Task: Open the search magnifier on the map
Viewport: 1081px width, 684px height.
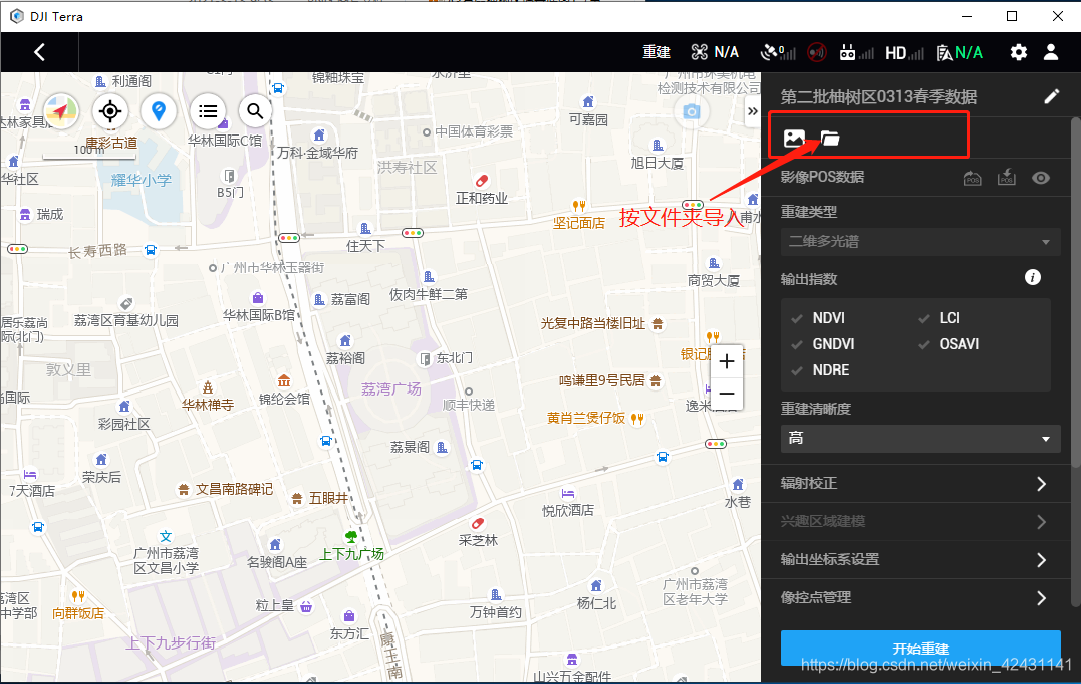Action: 255,111
